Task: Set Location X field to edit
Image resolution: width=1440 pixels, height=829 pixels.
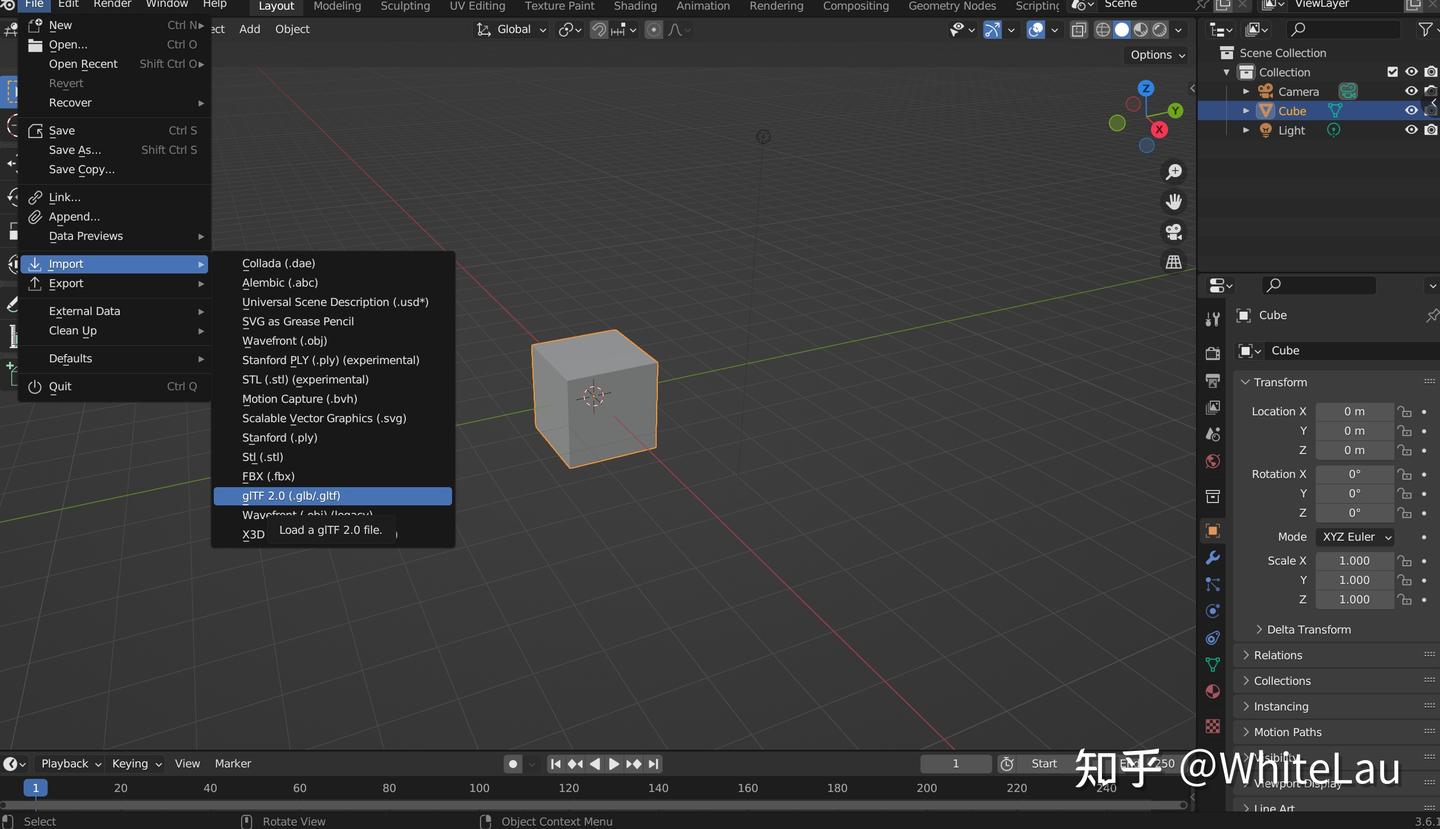Action: pyautogui.click(x=1353, y=411)
